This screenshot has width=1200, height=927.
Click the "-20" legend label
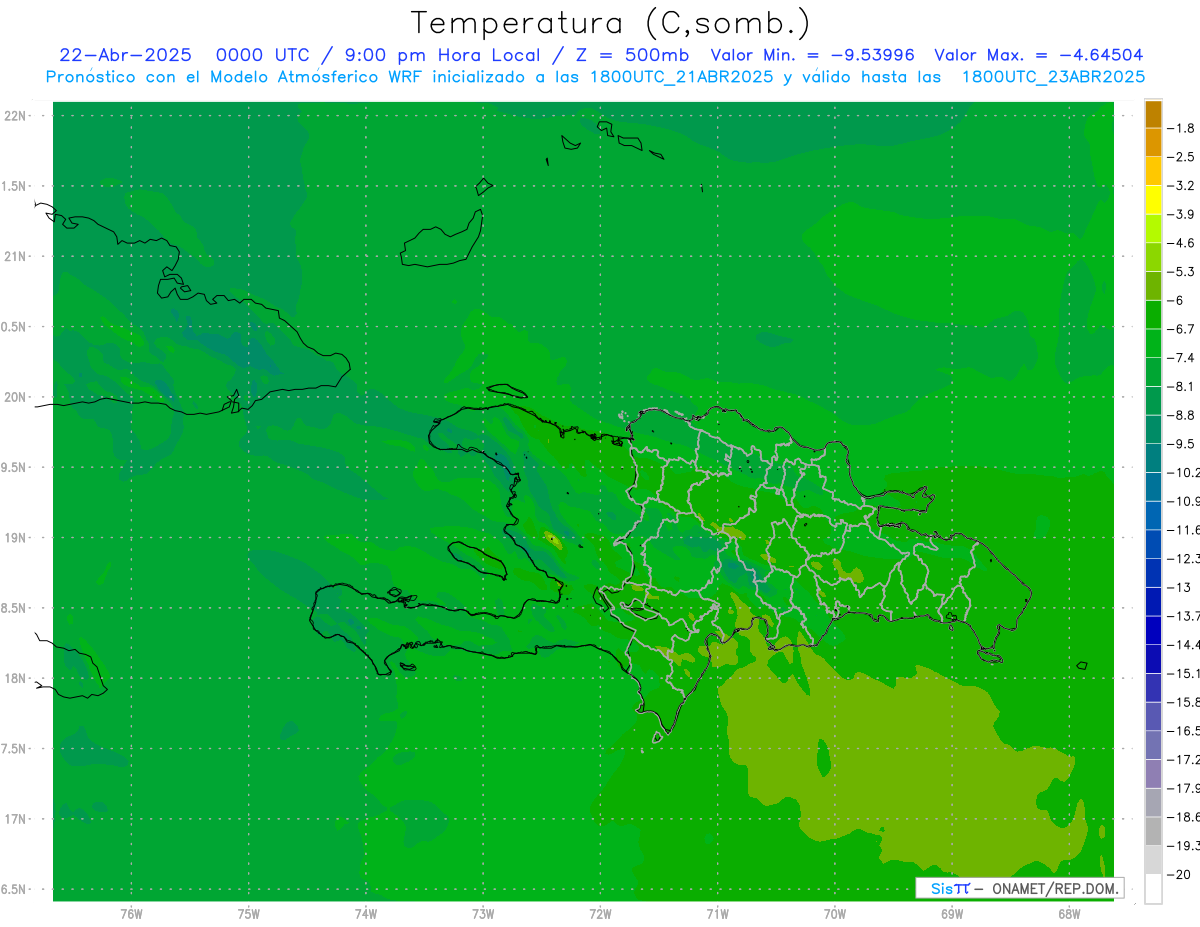point(1178,874)
